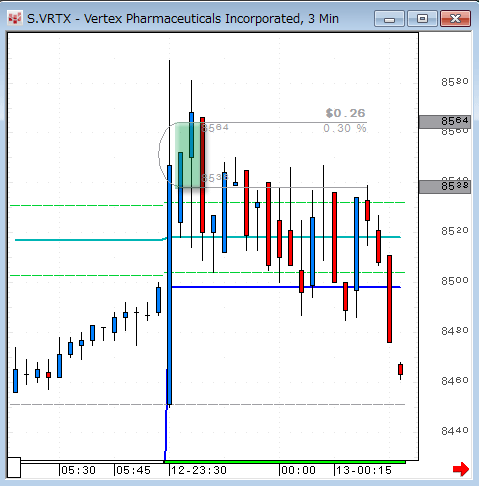Click the 8460 price axis label
479x486 pixels.
[x=455, y=381]
